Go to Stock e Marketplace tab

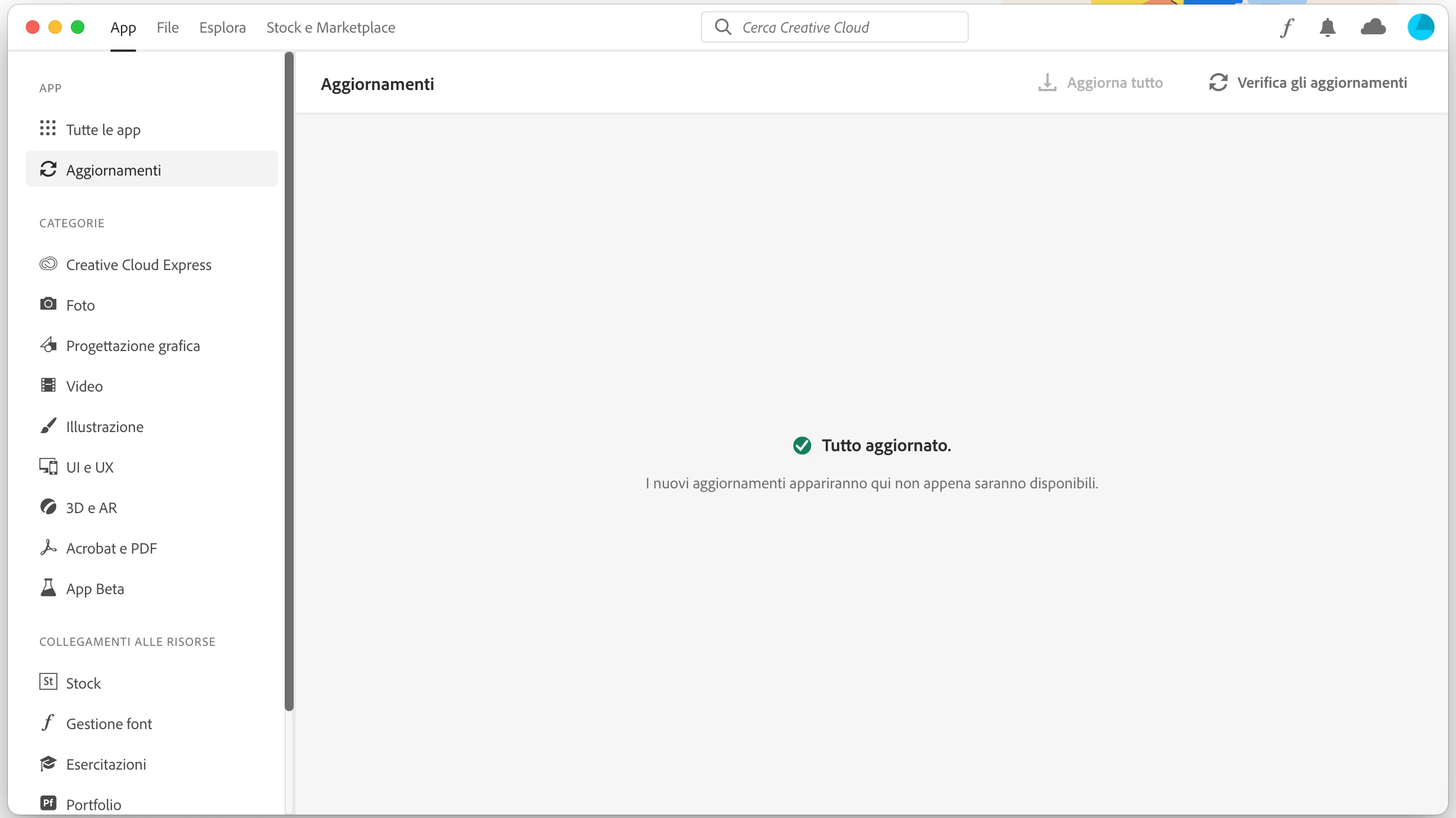point(331,27)
